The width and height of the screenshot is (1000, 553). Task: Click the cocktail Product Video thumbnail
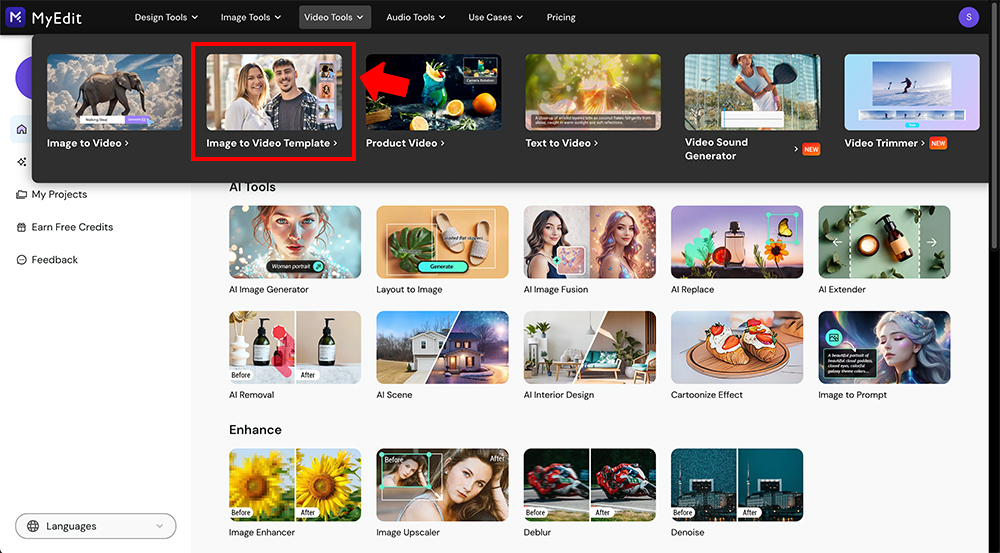434,92
